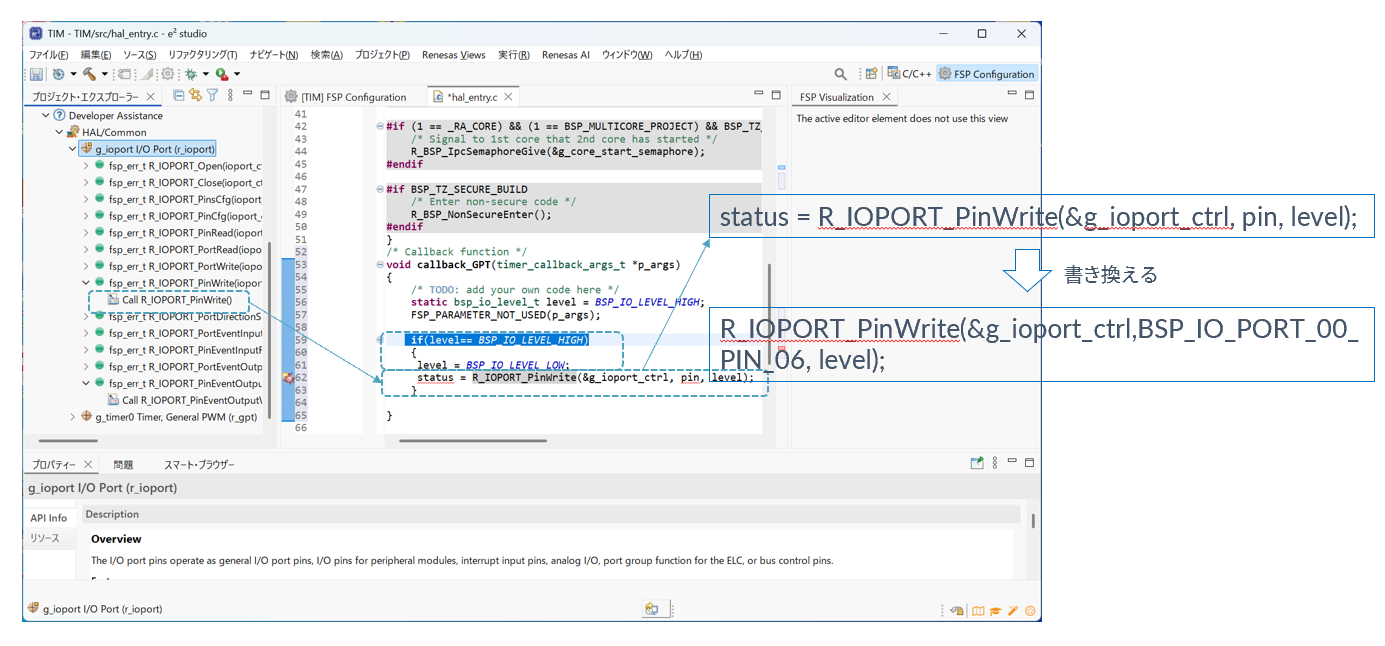Collapse the HAL/Common tree node
Image resolution: width=1385 pixels, height=646 pixels.
[x=58, y=132]
